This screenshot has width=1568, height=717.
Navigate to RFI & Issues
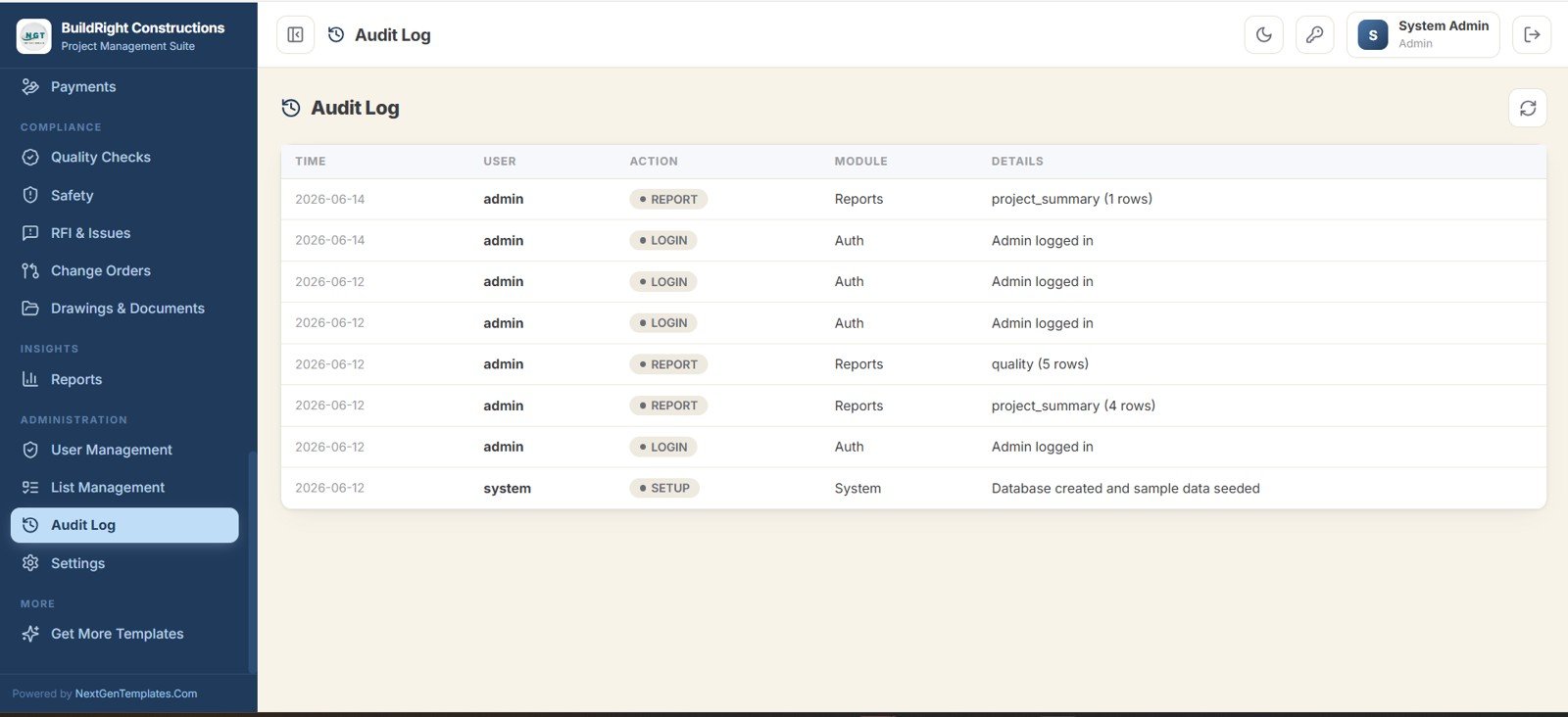pos(124,233)
